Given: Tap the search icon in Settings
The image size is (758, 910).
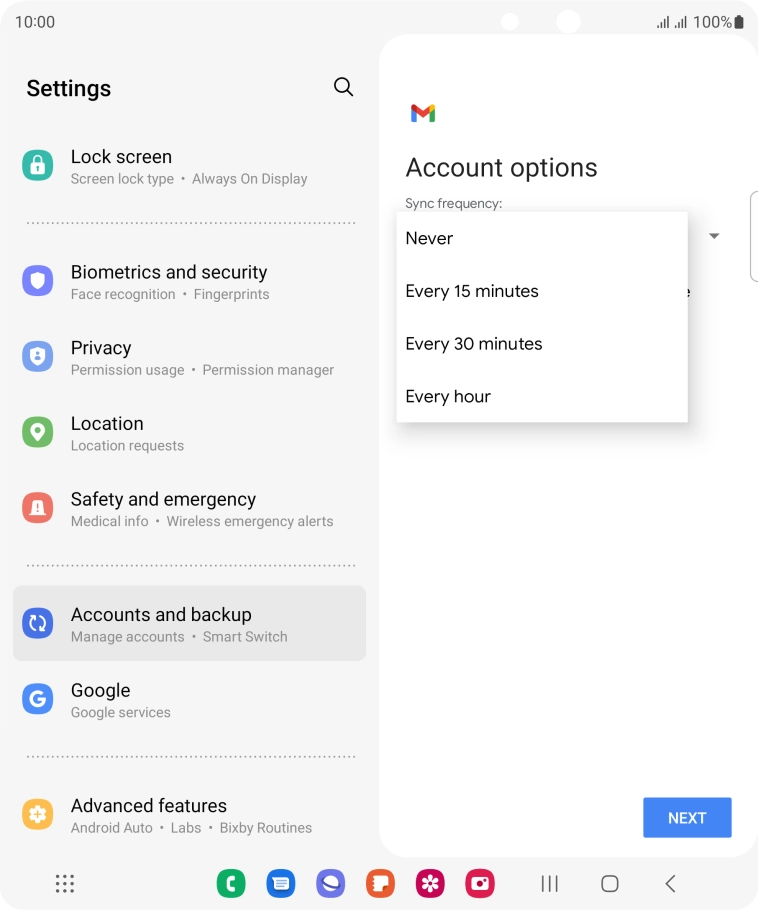Looking at the screenshot, I should click(x=343, y=87).
